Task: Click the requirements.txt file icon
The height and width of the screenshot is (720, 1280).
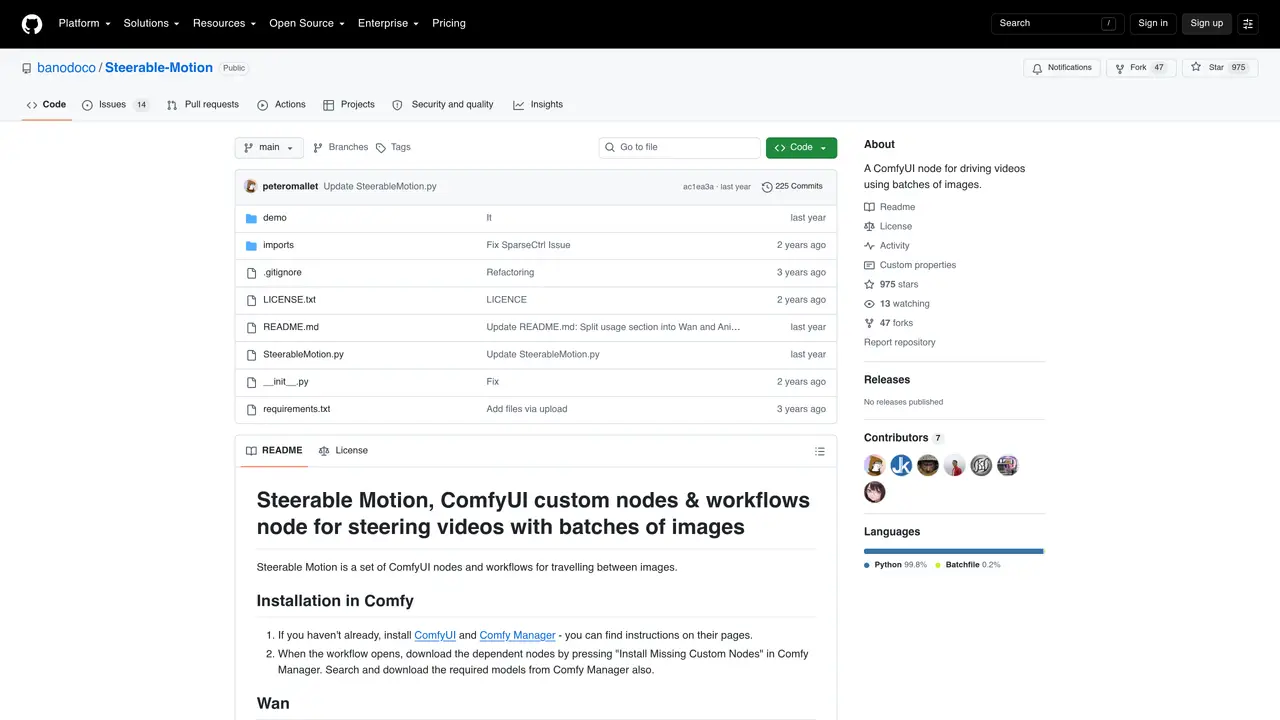Action: point(252,409)
